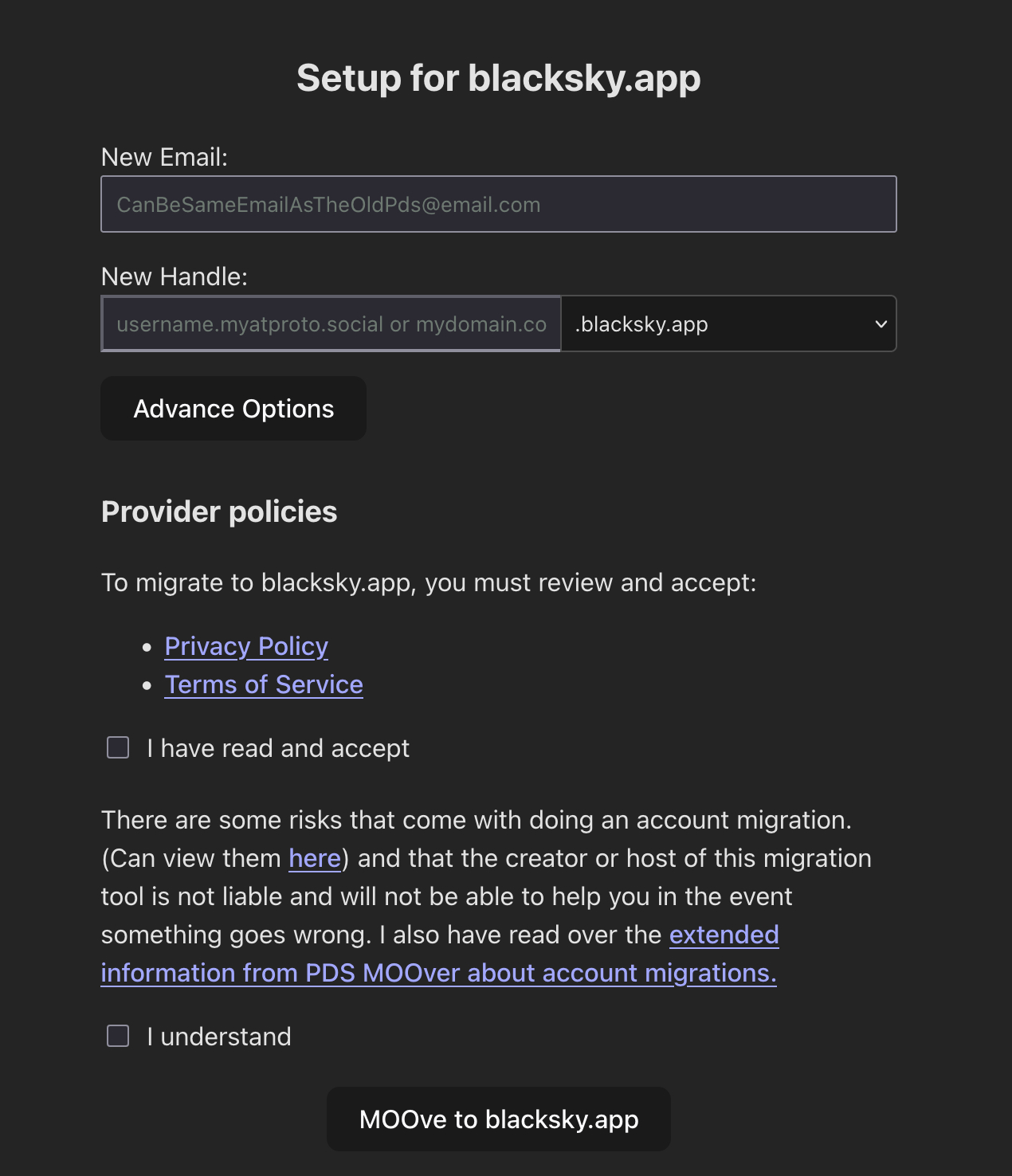Open the Terms of Service link
1012x1176 pixels.
coord(264,684)
